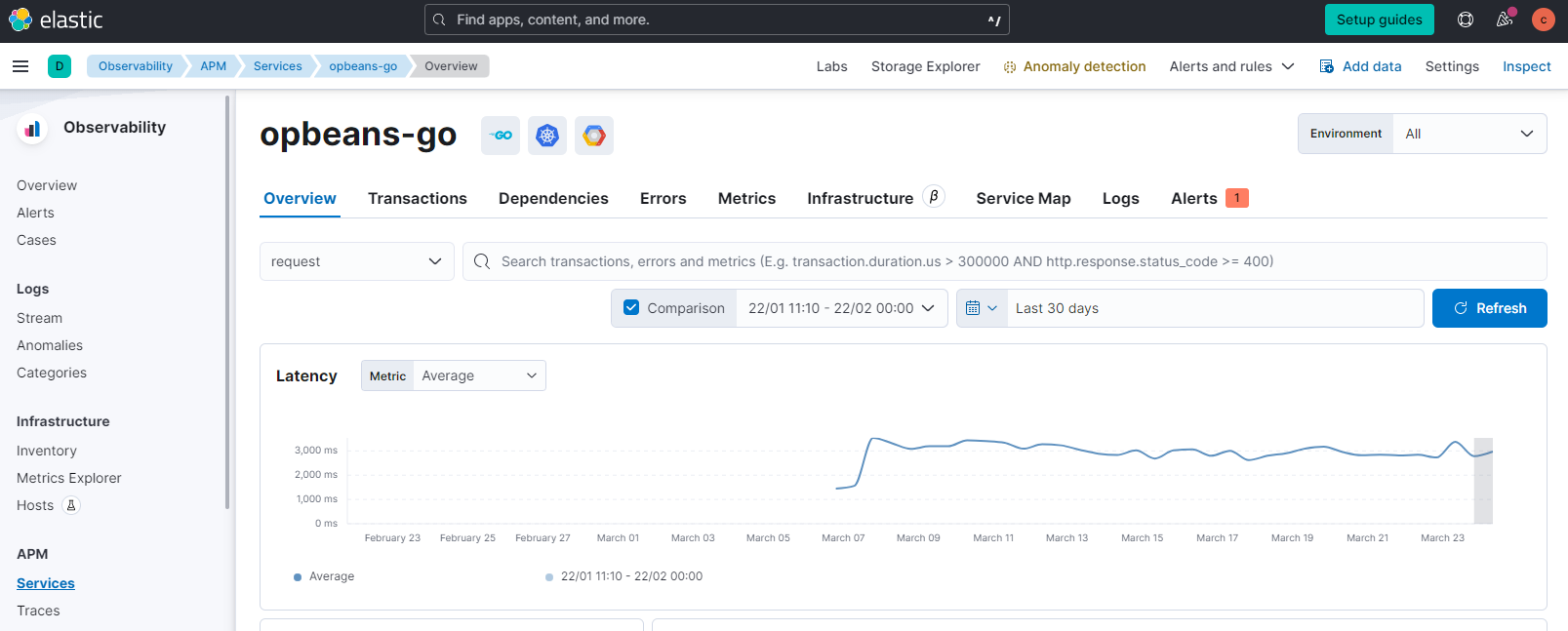Screen dimensions: 1568x631
Task: Click the Go agent icon
Action: pyautogui.click(x=501, y=136)
